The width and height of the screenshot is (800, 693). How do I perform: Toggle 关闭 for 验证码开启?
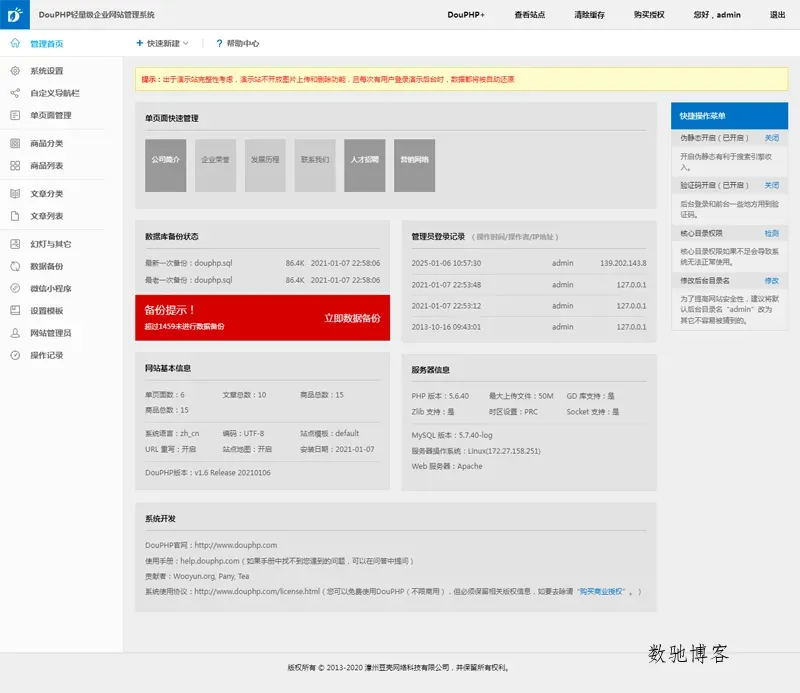[x=771, y=185]
